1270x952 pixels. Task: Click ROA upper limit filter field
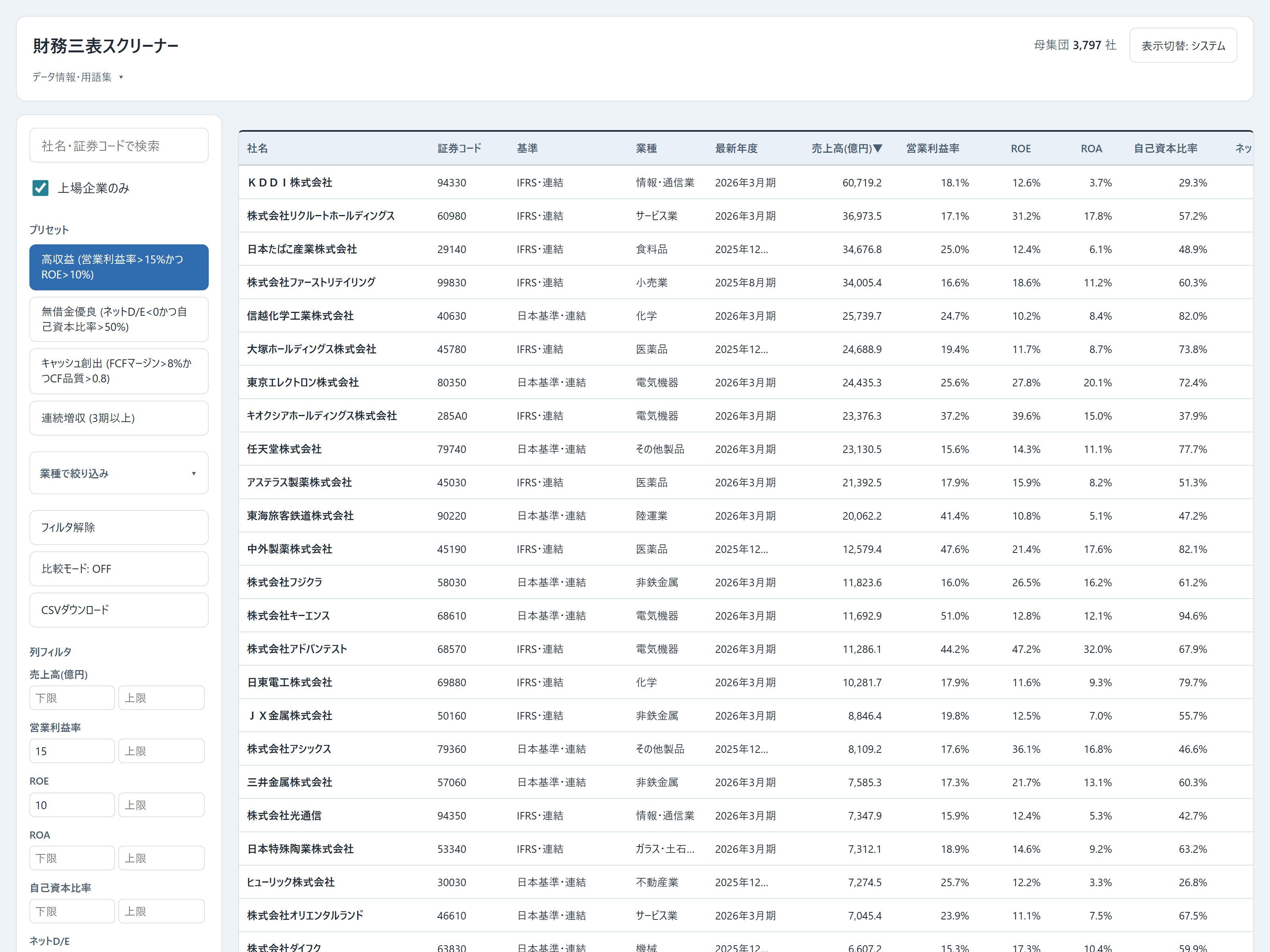click(162, 858)
